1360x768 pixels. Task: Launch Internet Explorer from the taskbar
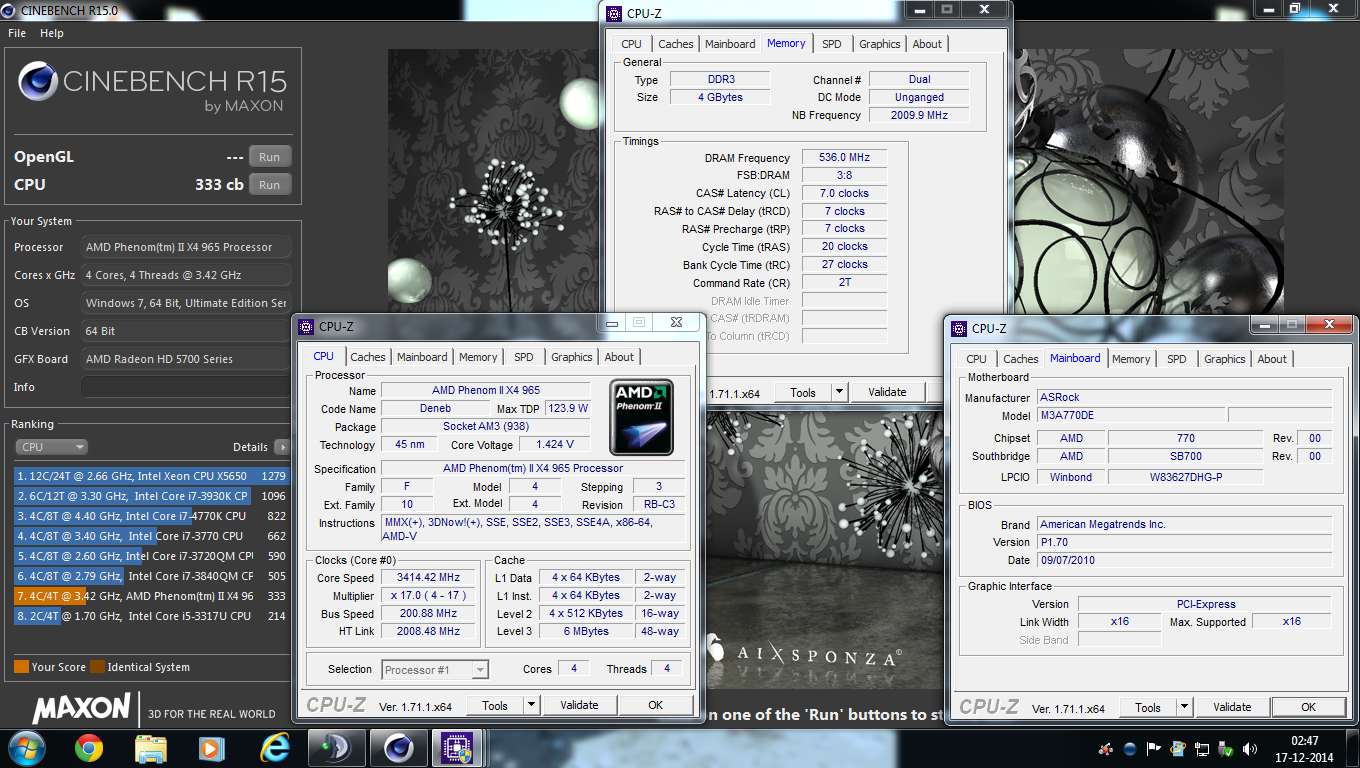[x=274, y=747]
